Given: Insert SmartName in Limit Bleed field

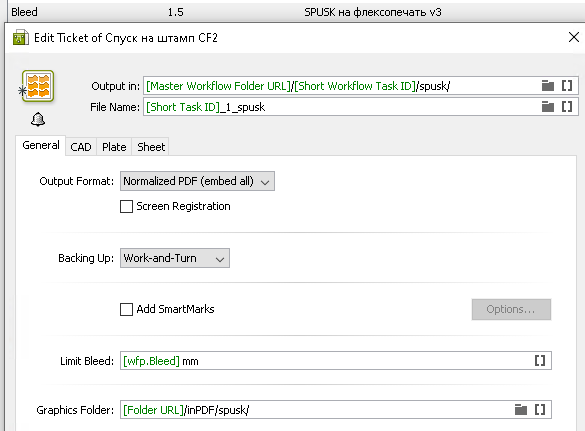Looking at the screenshot, I should tap(540, 361).
